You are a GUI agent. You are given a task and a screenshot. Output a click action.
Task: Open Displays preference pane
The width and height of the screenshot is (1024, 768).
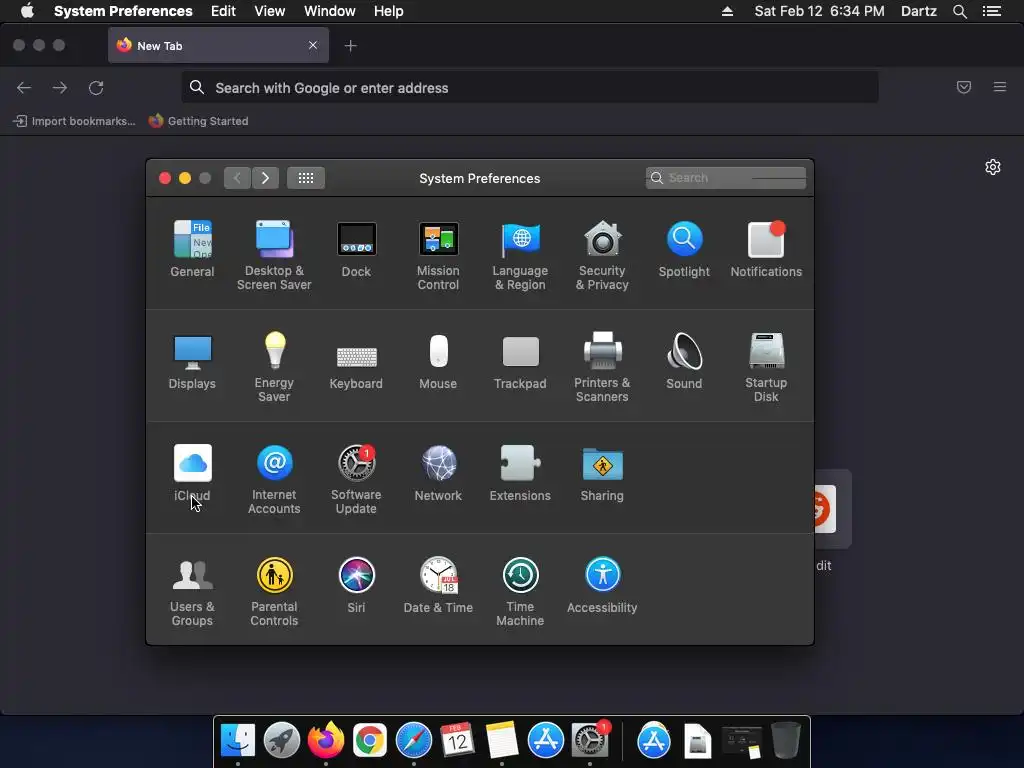tap(192, 362)
